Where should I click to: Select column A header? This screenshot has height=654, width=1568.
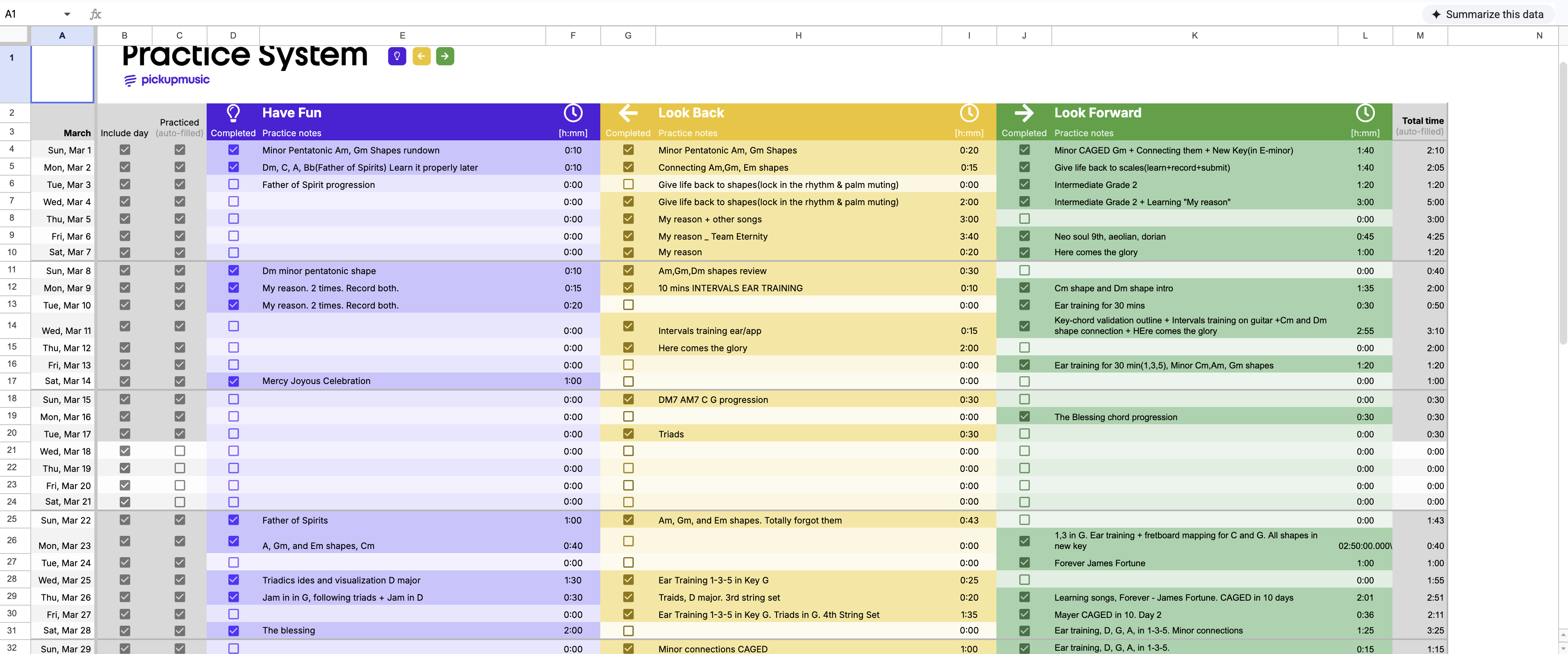click(x=62, y=35)
